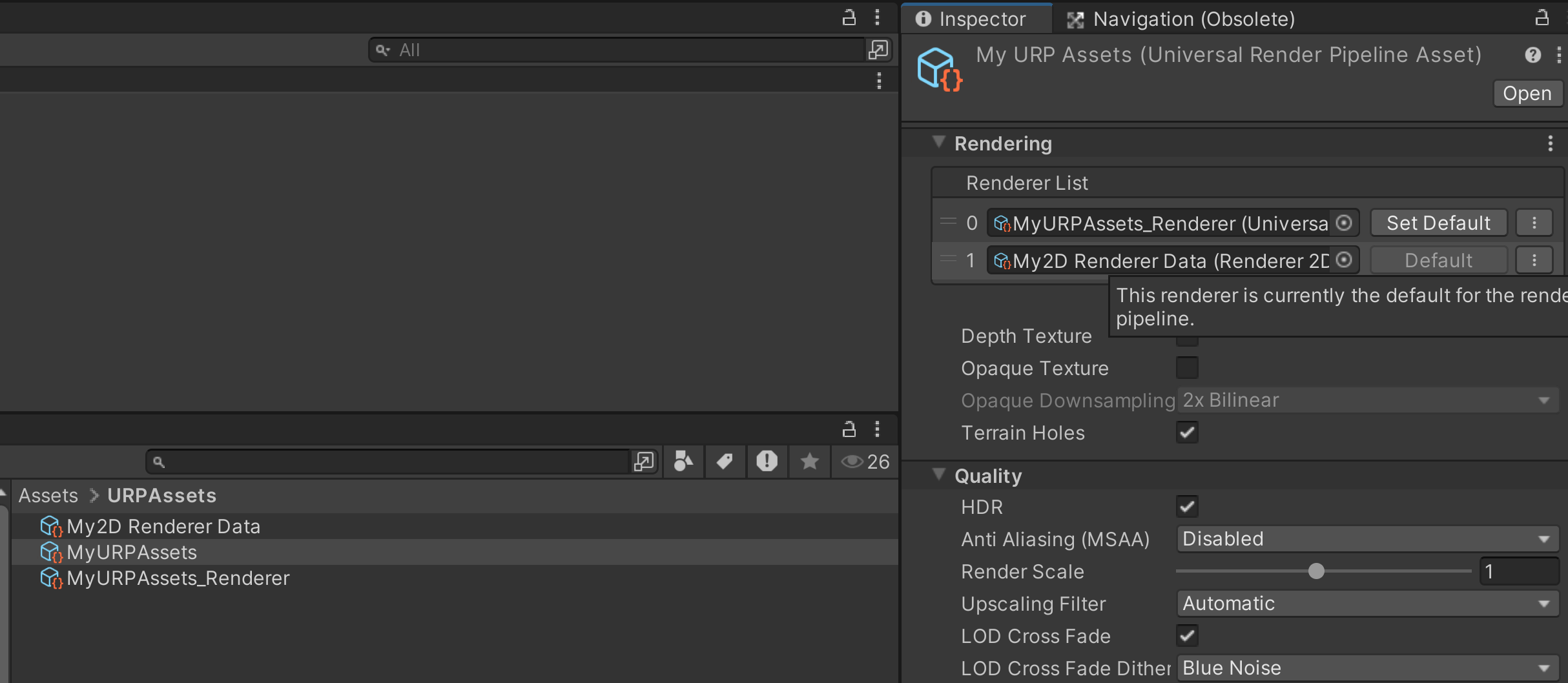The image size is (1568, 683).
Task: Open the help reference icon for URP asset
Action: (1533, 55)
